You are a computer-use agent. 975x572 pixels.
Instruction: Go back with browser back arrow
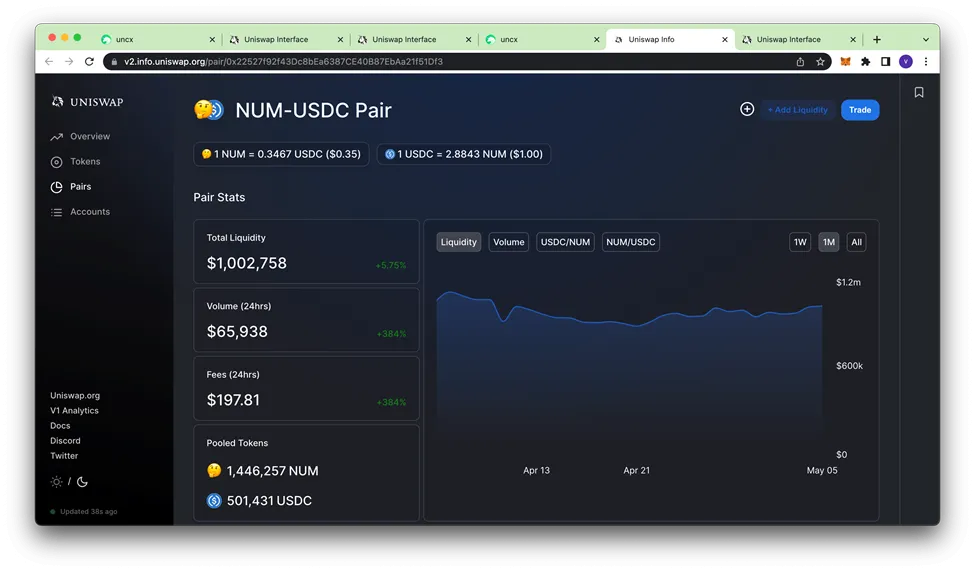(x=49, y=62)
